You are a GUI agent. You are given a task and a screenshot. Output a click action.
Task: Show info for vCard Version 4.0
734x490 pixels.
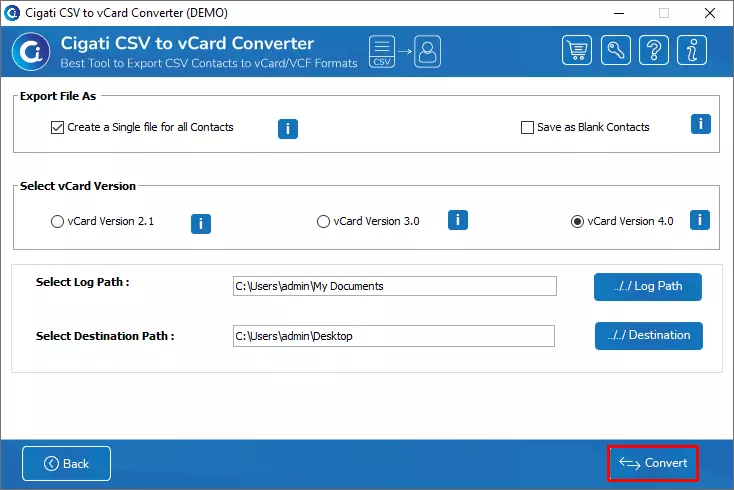point(700,220)
